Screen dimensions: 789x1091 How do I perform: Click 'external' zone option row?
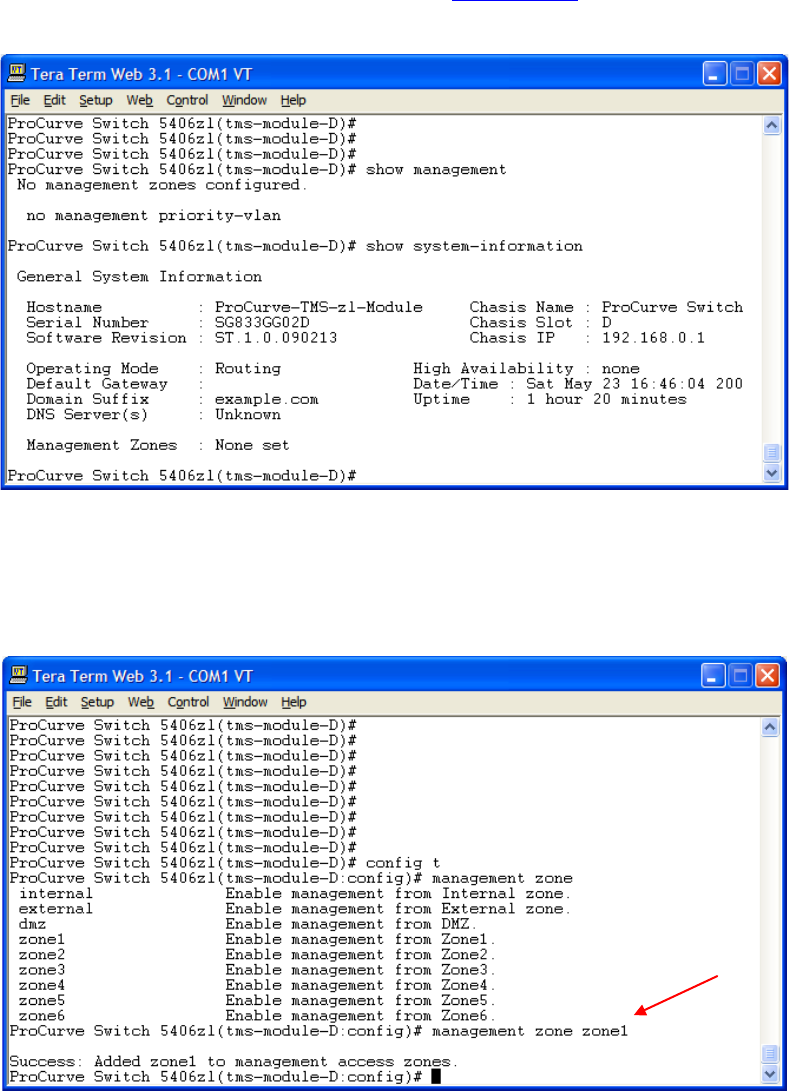[295, 909]
